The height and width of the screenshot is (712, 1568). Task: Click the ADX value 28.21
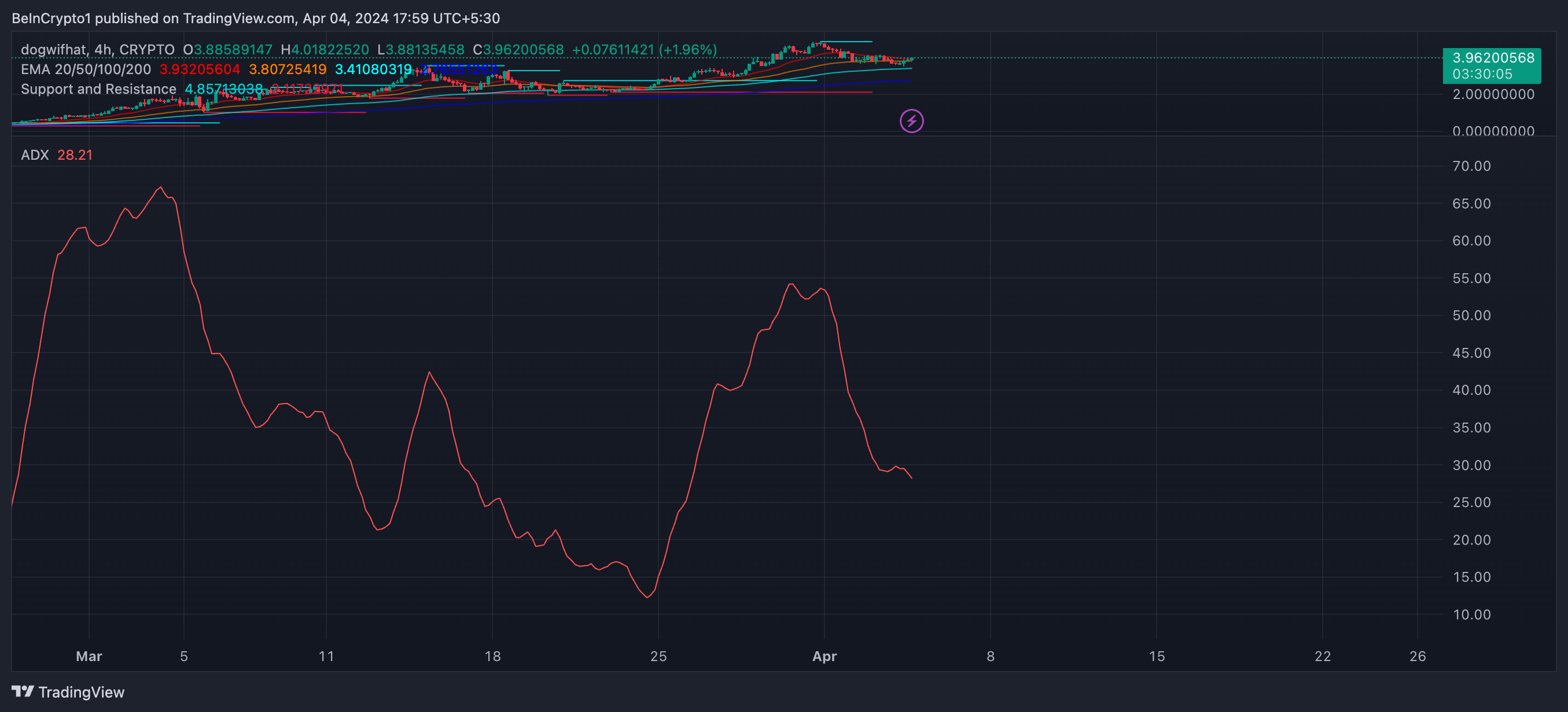75,155
